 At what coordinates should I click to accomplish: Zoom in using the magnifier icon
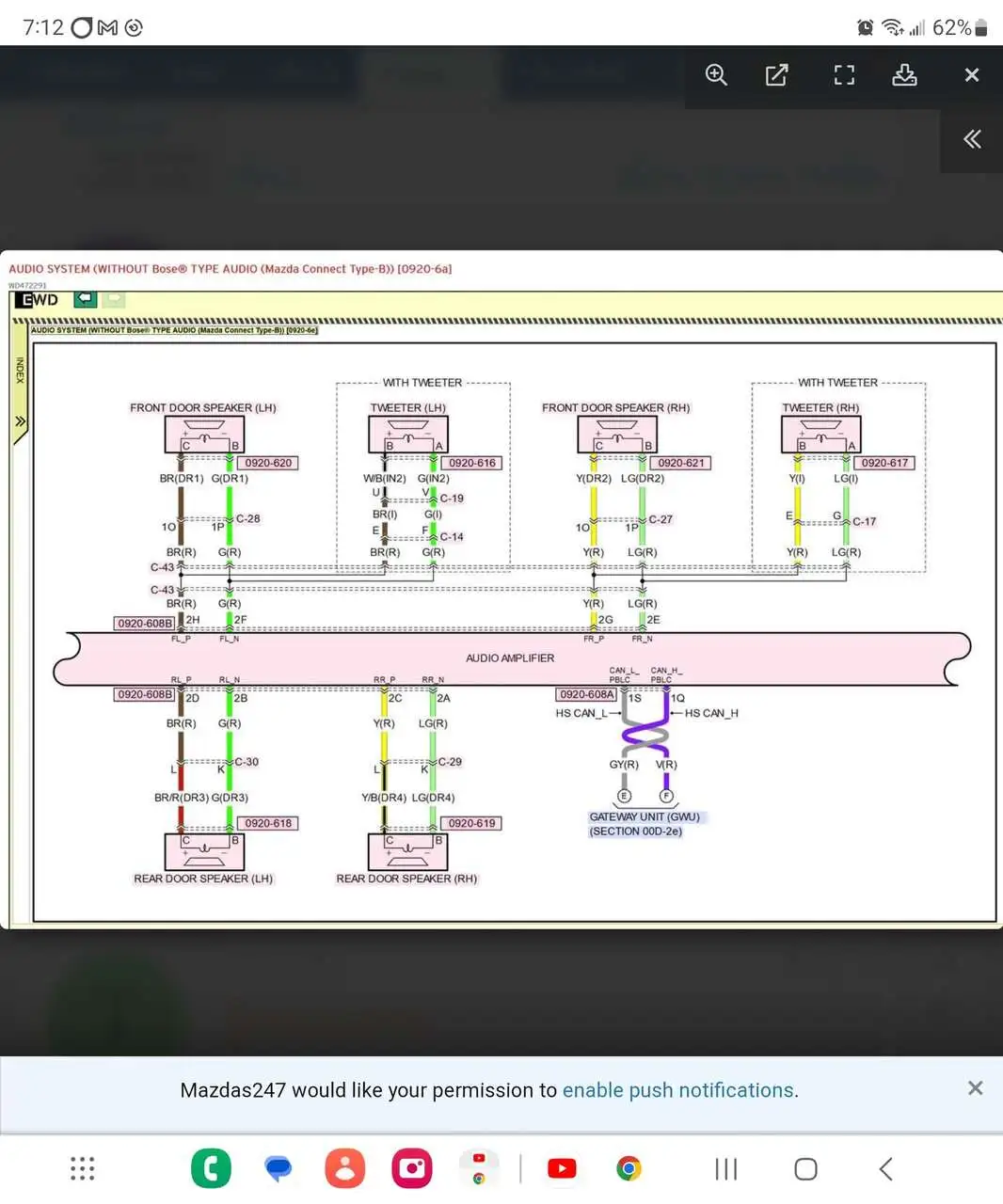point(716,75)
